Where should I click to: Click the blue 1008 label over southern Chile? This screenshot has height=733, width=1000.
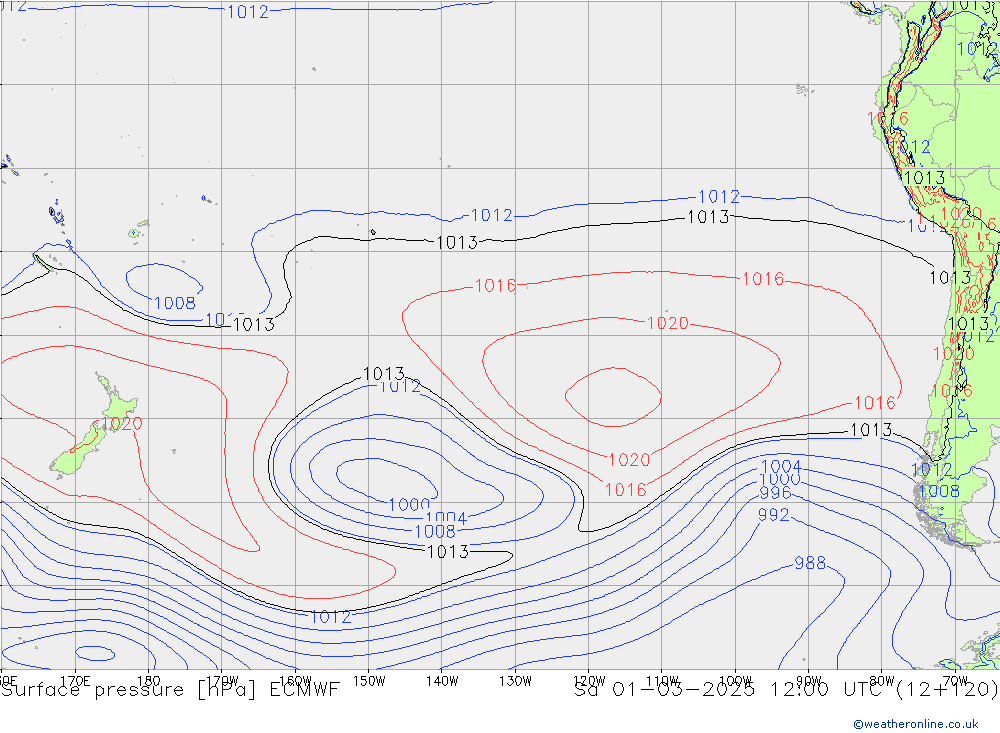click(x=939, y=491)
